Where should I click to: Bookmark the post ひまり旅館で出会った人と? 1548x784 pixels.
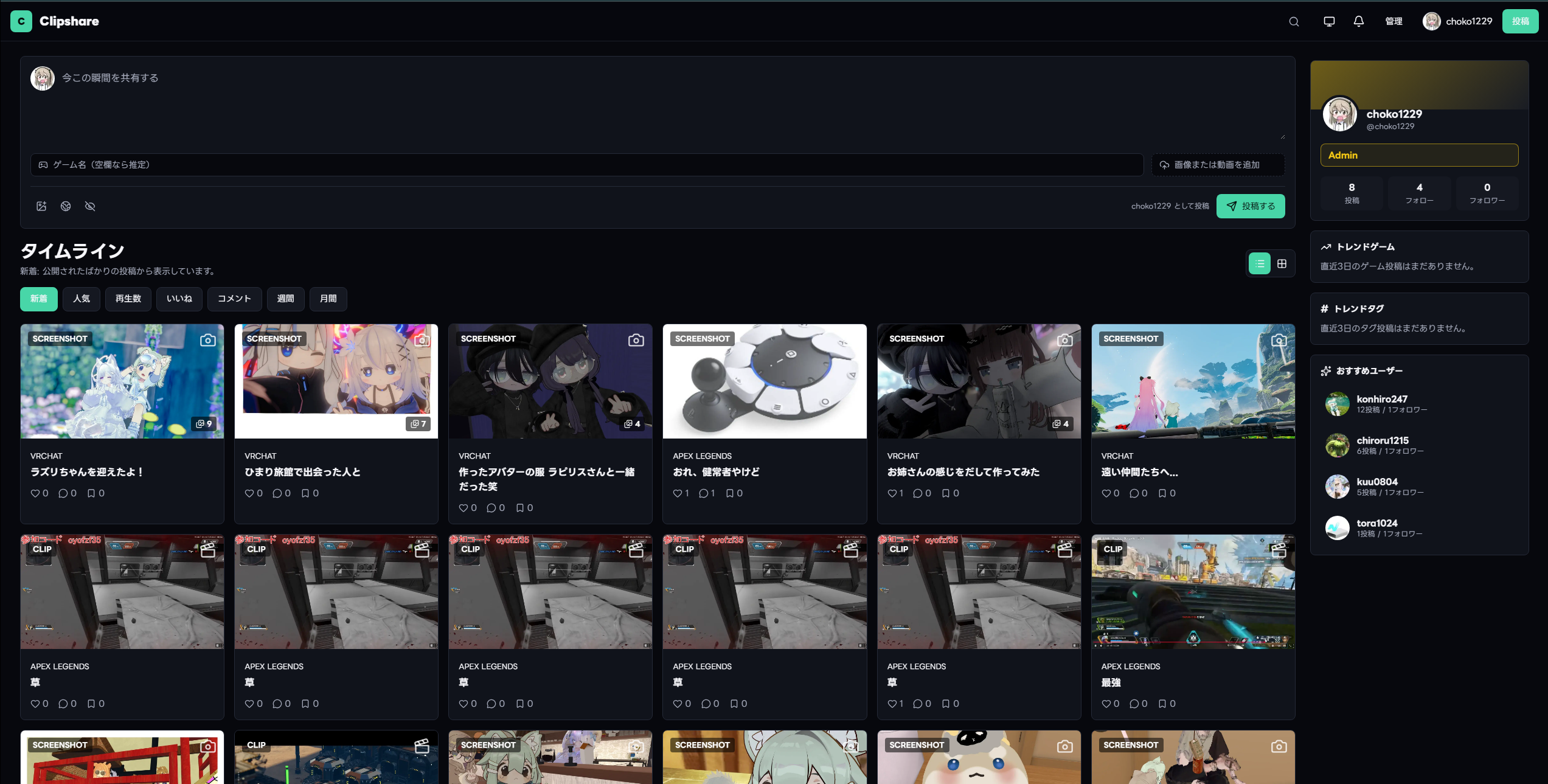305,493
